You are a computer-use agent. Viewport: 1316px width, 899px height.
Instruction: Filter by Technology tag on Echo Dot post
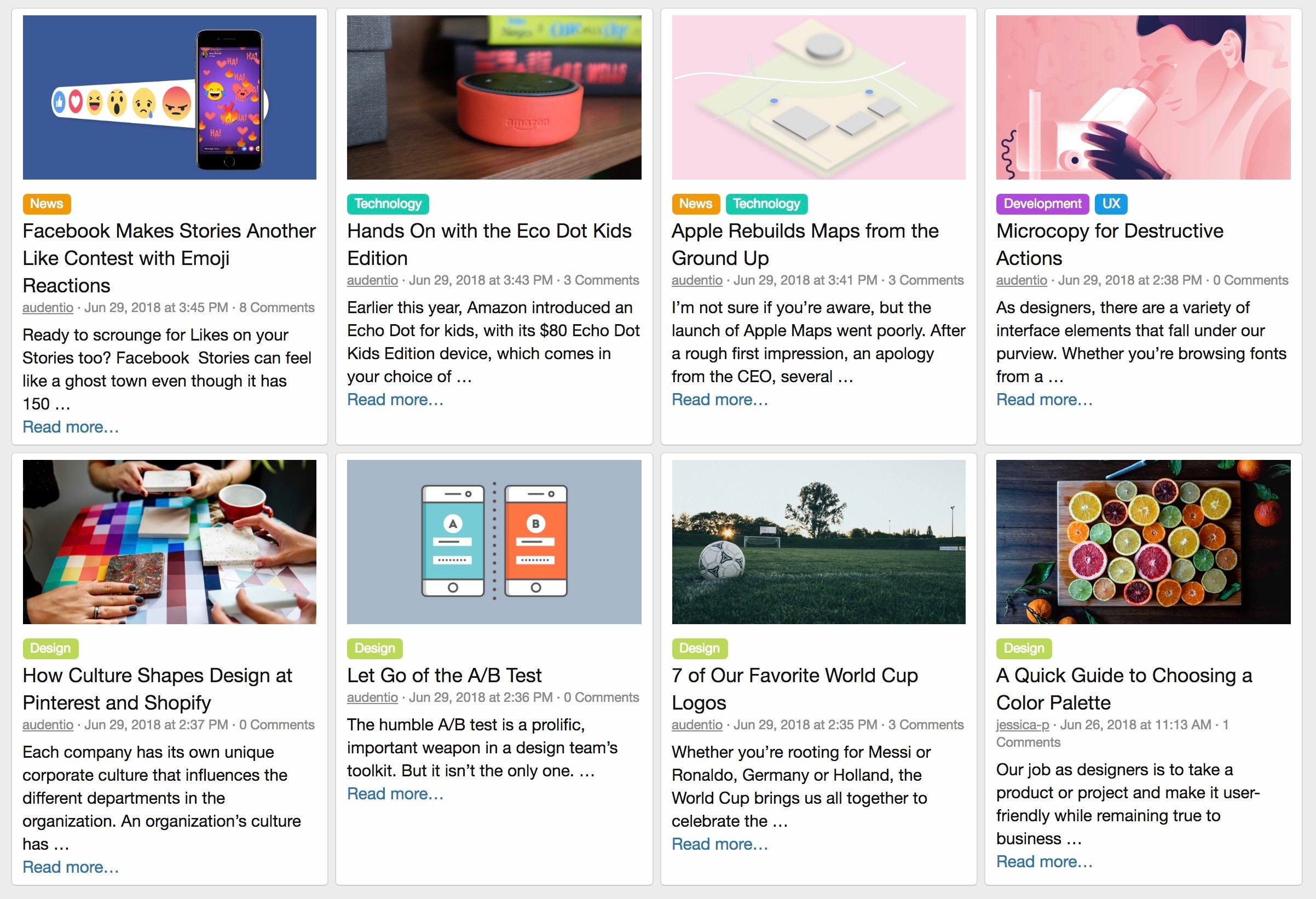[388, 204]
